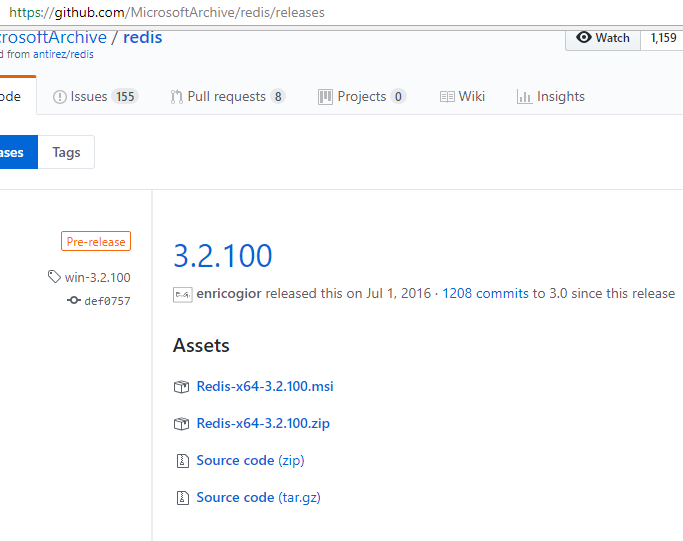Open the 1,159 watchers count
The image size is (683, 541).
tap(663, 38)
